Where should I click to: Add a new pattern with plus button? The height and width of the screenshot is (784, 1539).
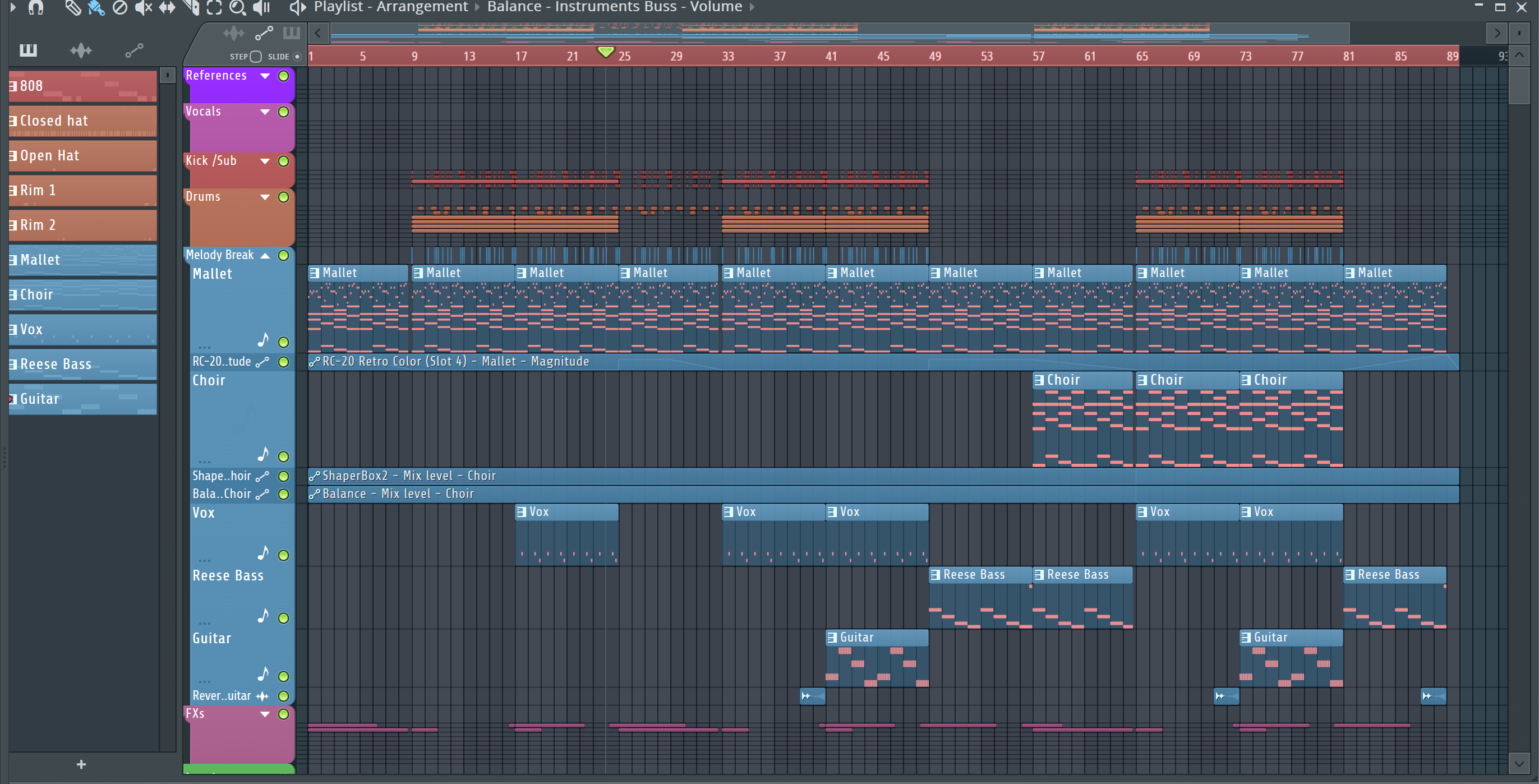81,764
